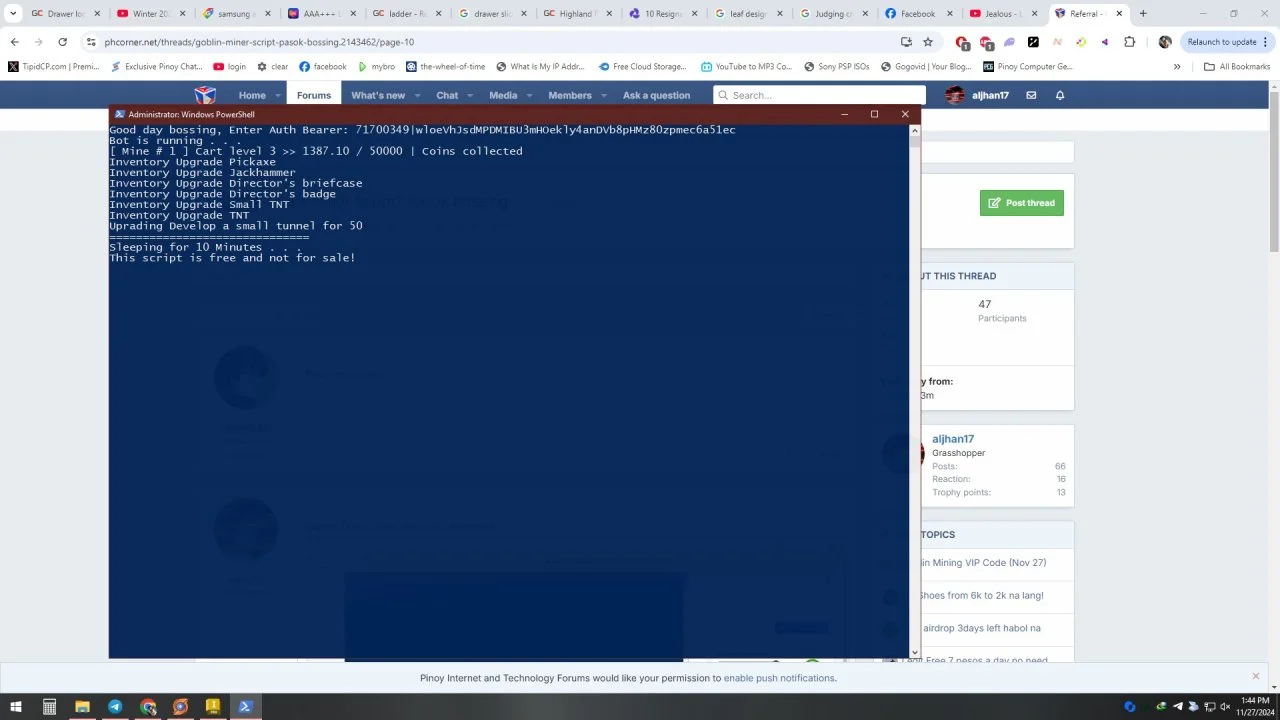Open the Home navigation item
Viewport: 1280px width, 720px height.
coord(252,95)
